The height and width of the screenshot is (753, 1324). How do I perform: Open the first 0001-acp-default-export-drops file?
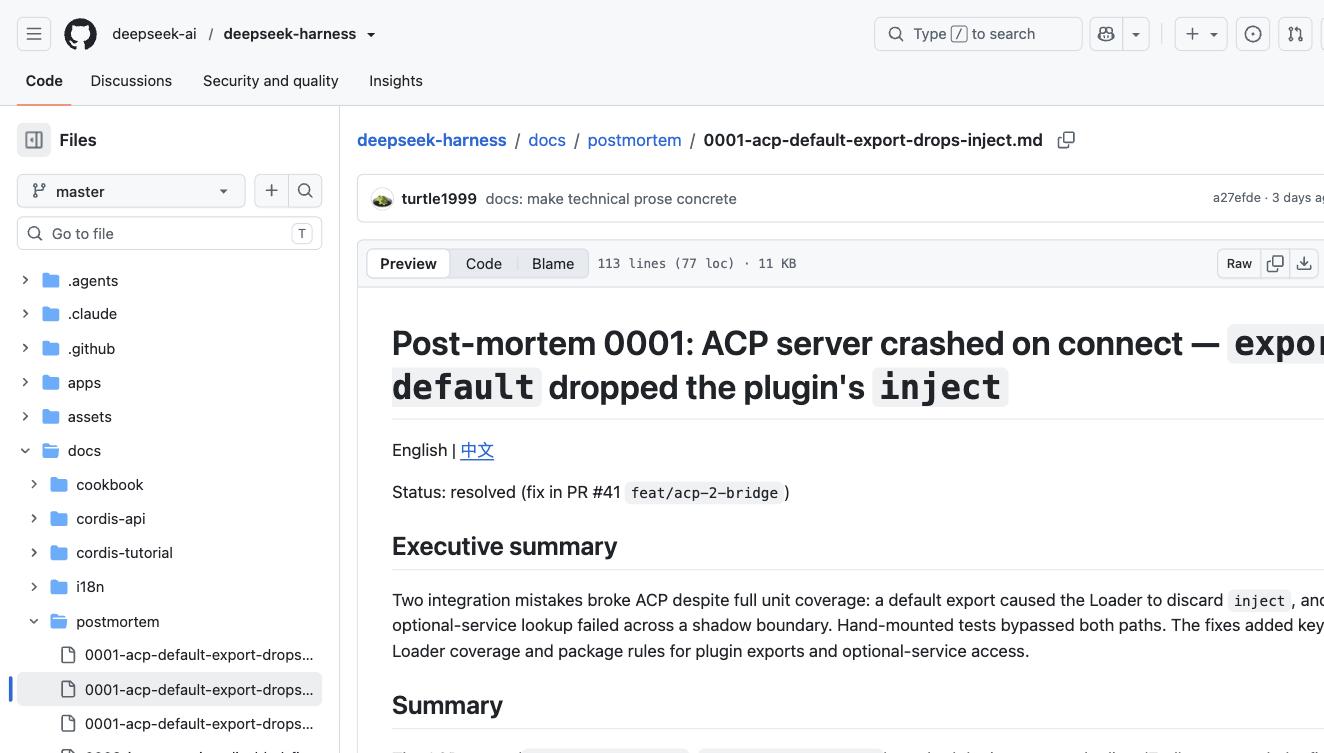coord(169,655)
